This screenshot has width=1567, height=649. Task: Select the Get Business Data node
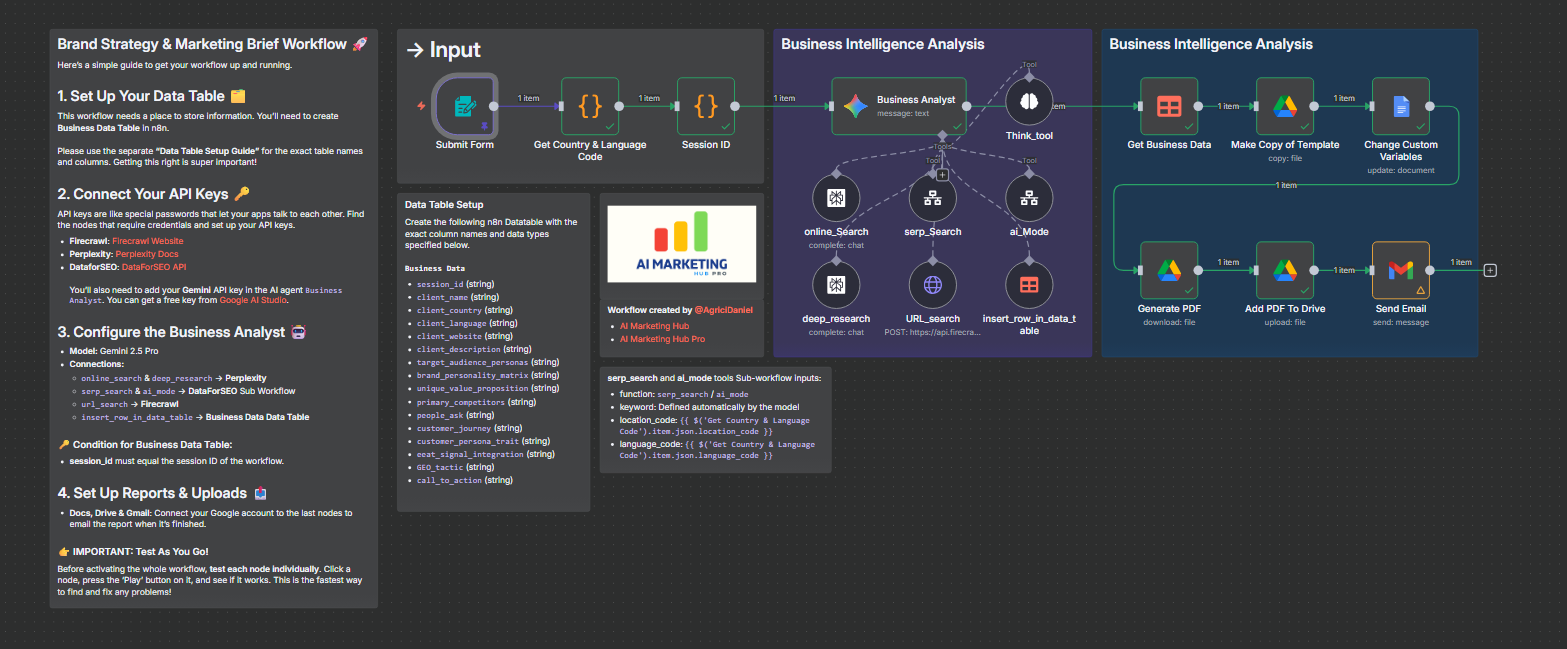[1168, 106]
